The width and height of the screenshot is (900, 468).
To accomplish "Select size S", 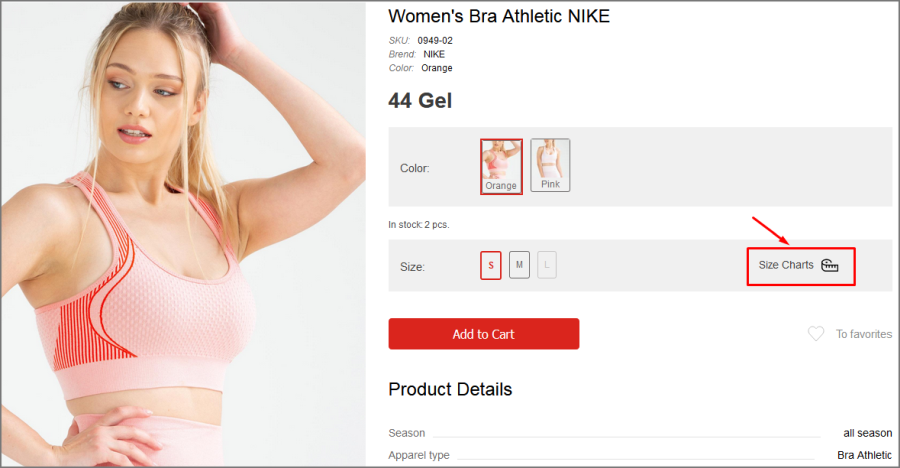I will pyautogui.click(x=491, y=265).
